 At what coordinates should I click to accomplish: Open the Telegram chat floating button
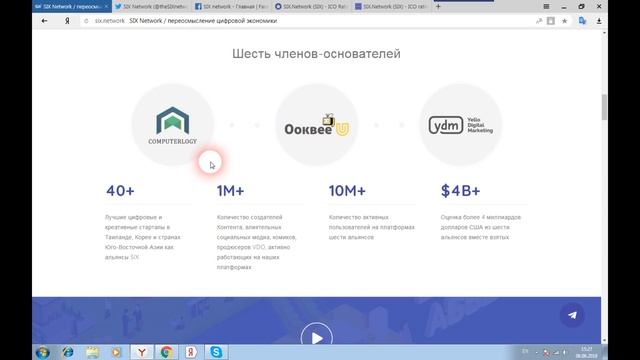pos(572,315)
